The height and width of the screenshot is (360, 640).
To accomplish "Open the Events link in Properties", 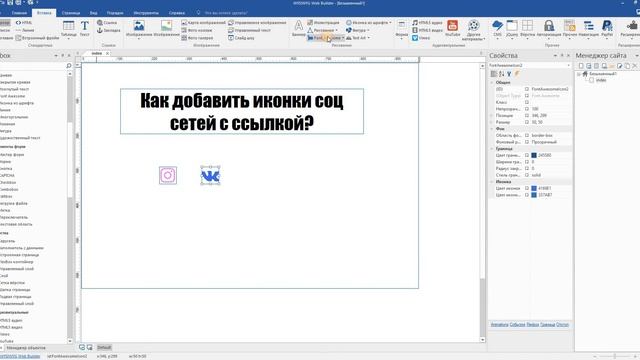I will point(517,325).
